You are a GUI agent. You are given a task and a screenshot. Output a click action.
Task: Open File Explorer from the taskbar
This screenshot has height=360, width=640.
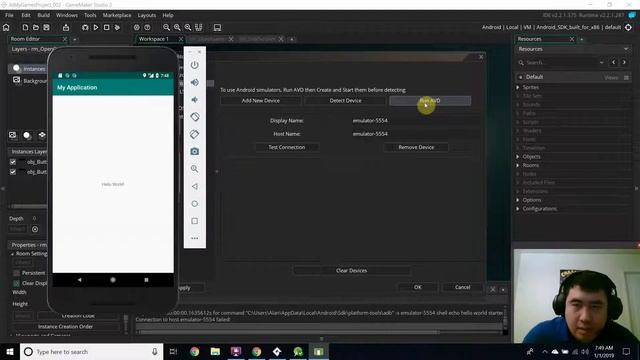tap(215, 351)
